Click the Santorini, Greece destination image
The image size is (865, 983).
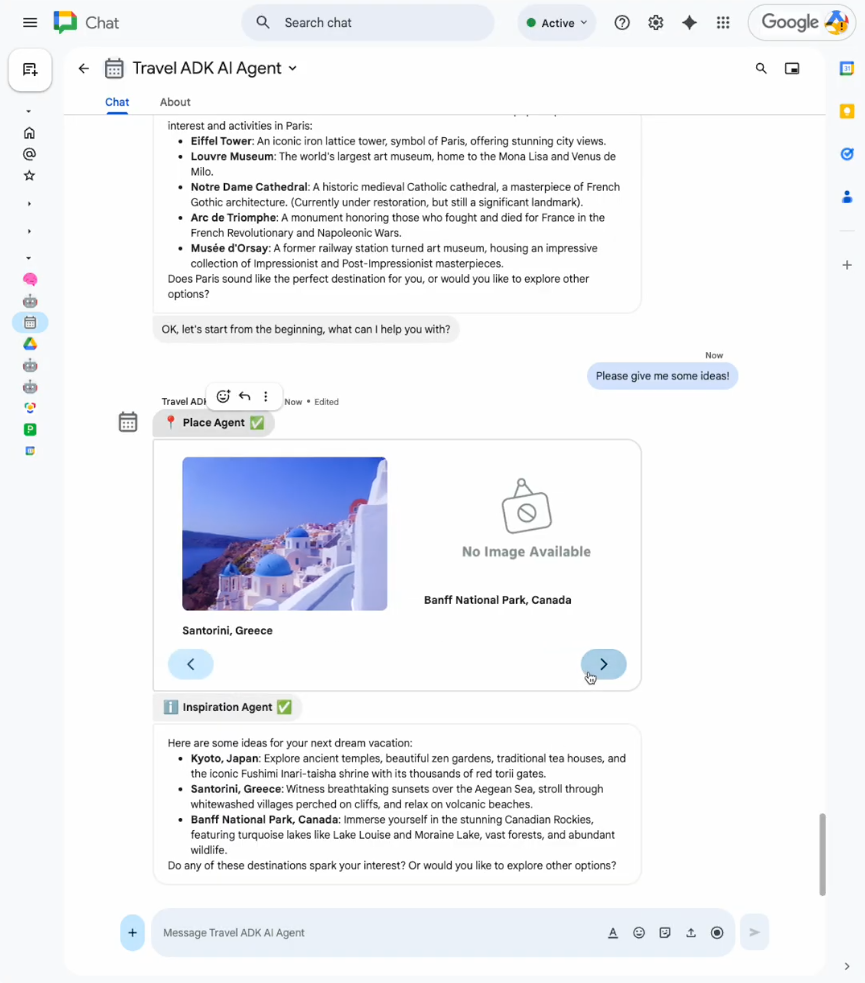click(284, 533)
